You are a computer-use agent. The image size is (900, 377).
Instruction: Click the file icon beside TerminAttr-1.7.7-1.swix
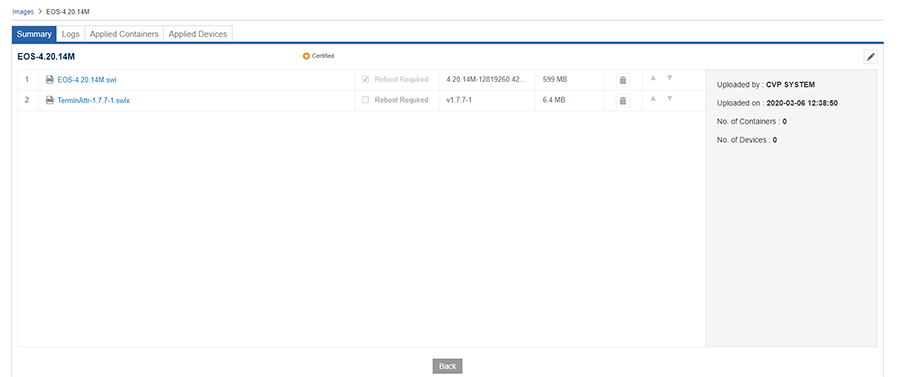pos(50,100)
